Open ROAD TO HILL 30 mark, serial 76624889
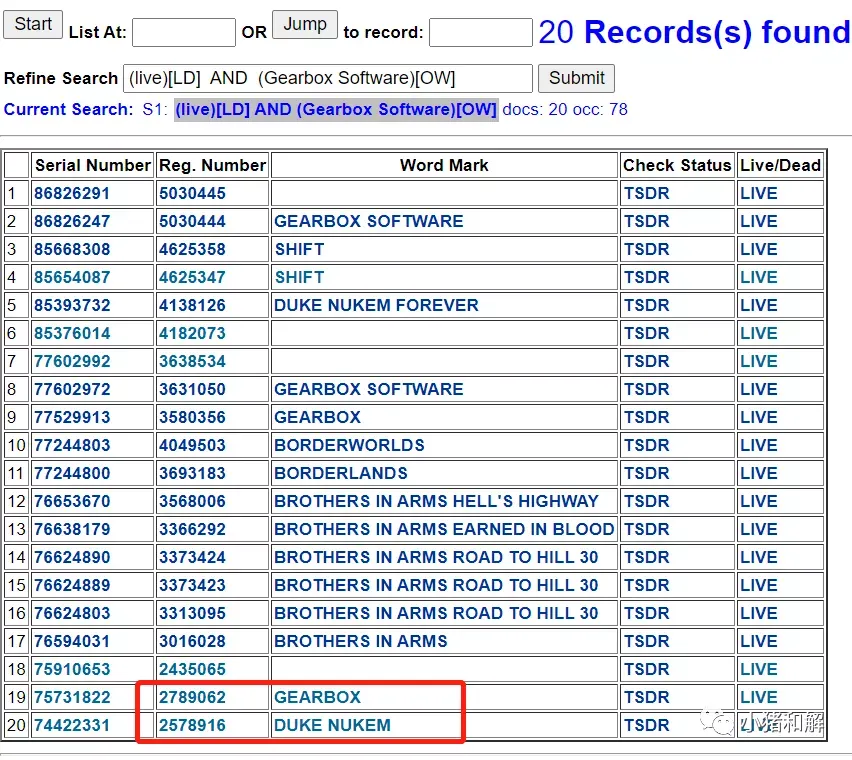This screenshot has height=760, width=852. [x=436, y=585]
